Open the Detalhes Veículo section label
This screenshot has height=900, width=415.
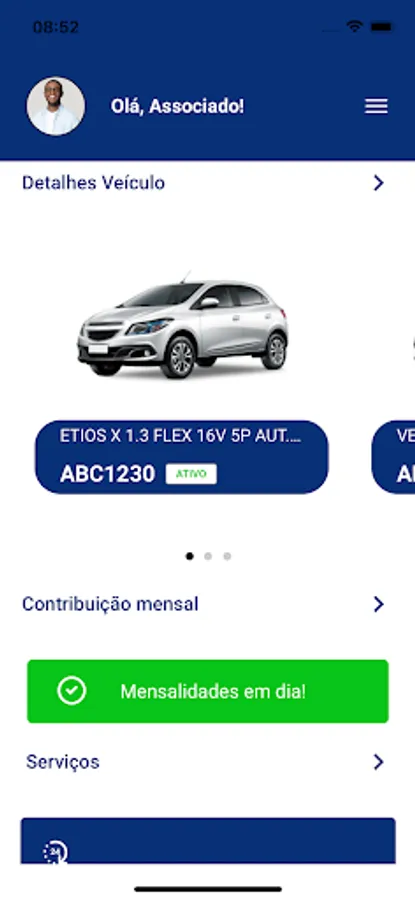pyautogui.click(x=94, y=183)
